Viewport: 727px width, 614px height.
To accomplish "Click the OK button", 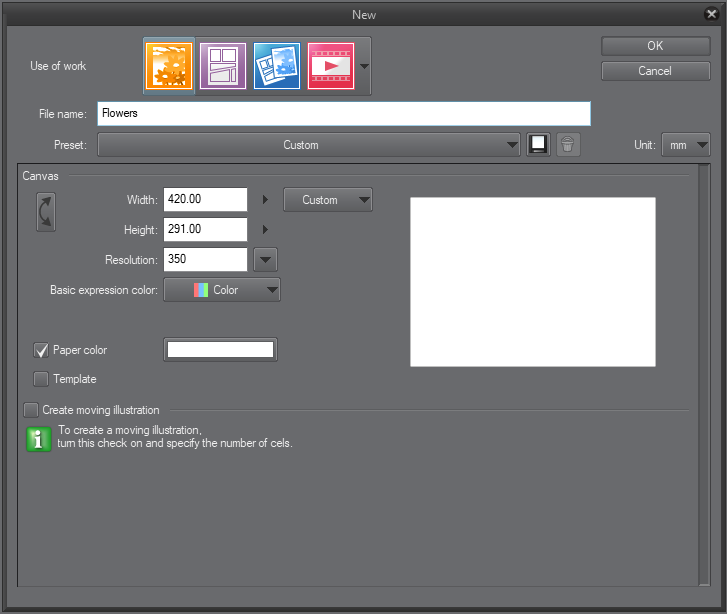I will click(x=656, y=46).
